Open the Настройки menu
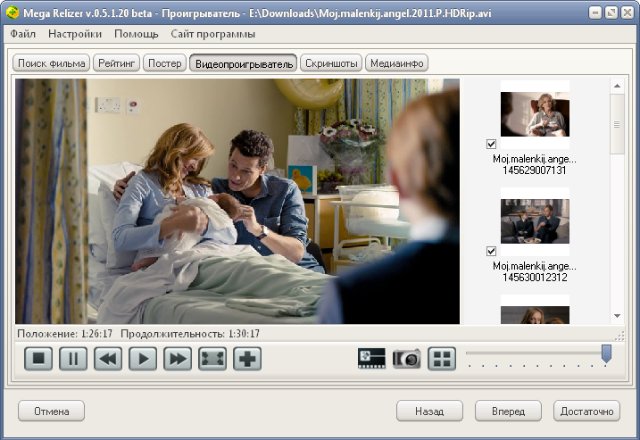This screenshot has height=440, width=640. (75, 34)
